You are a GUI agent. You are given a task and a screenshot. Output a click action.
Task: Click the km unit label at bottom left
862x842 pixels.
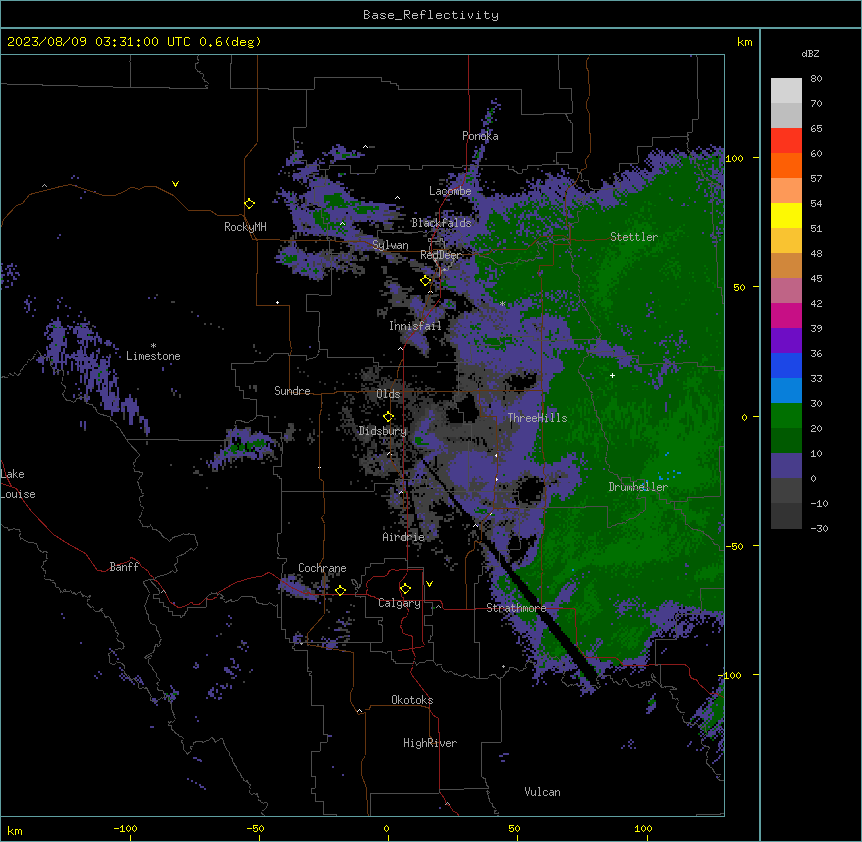click(15, 831)
